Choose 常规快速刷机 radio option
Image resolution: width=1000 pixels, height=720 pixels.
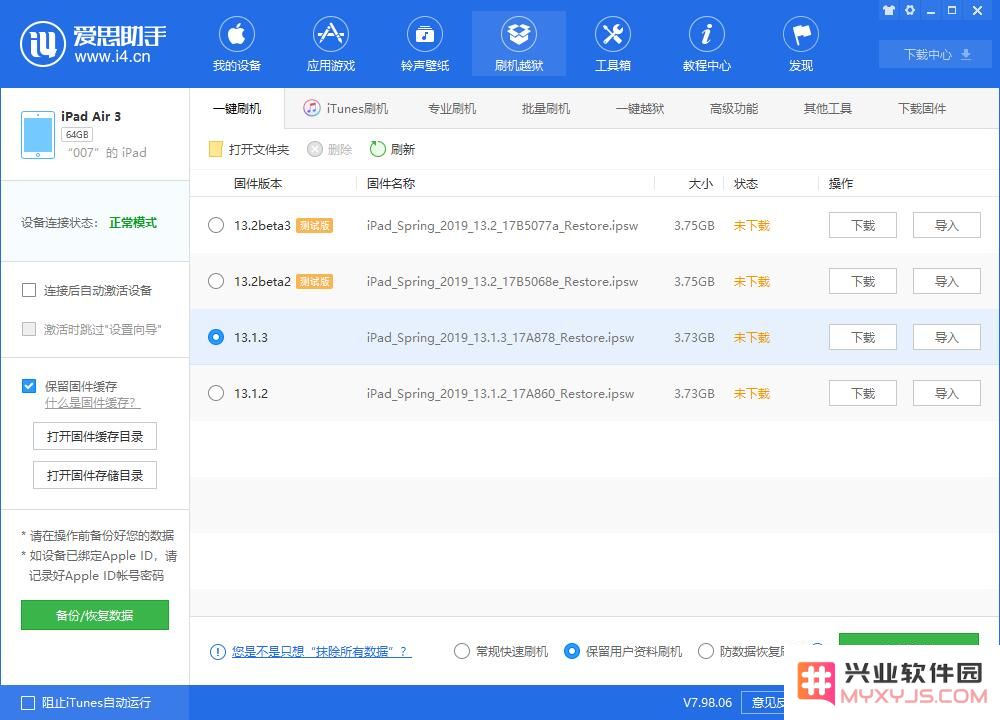pyautogui.click(x=462, y=651)
